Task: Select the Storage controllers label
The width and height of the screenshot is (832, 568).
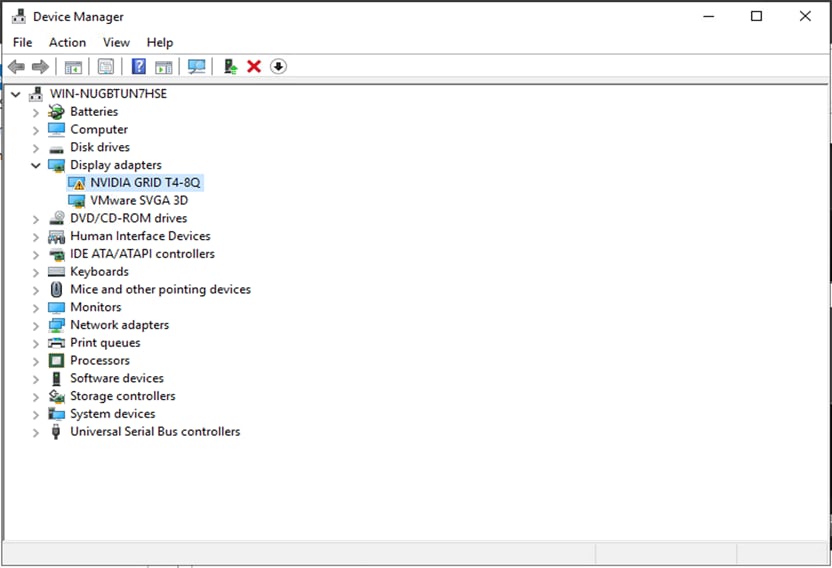Action: pos(123,396)
